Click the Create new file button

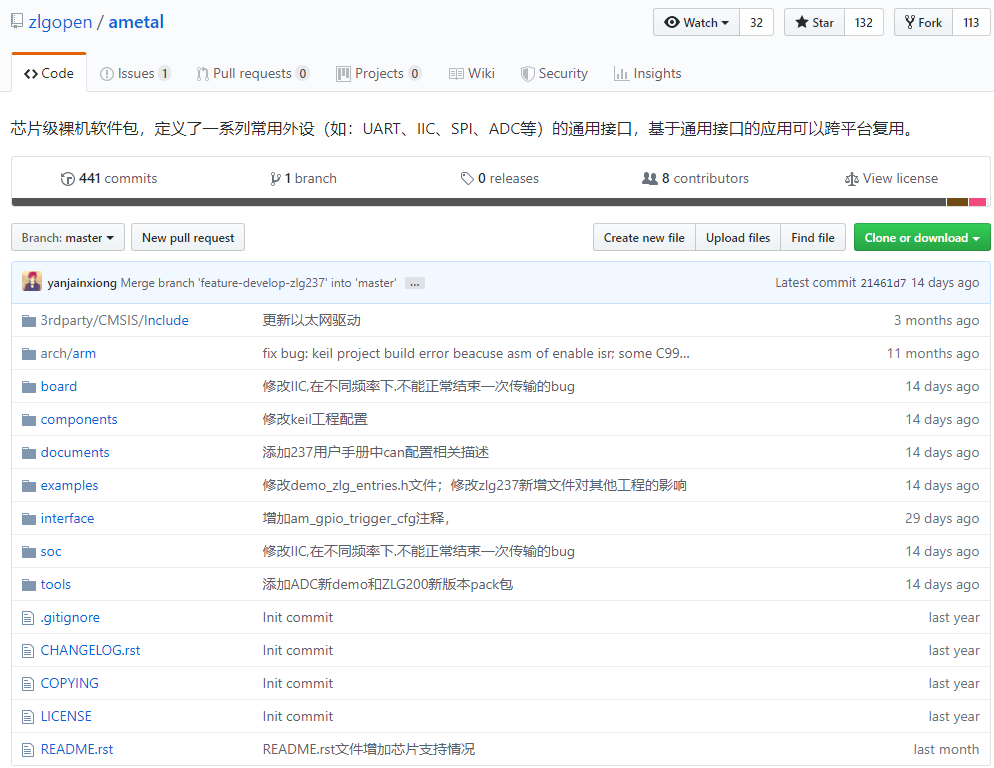644,238
